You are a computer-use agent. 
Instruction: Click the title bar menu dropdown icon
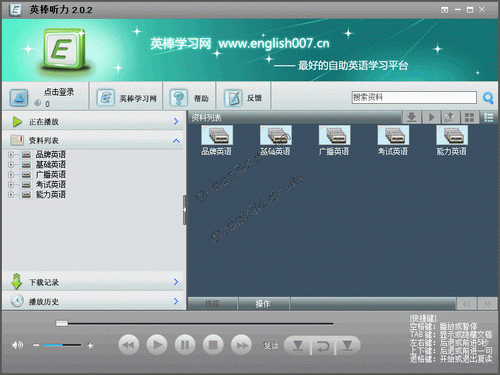tap(444, 10)
